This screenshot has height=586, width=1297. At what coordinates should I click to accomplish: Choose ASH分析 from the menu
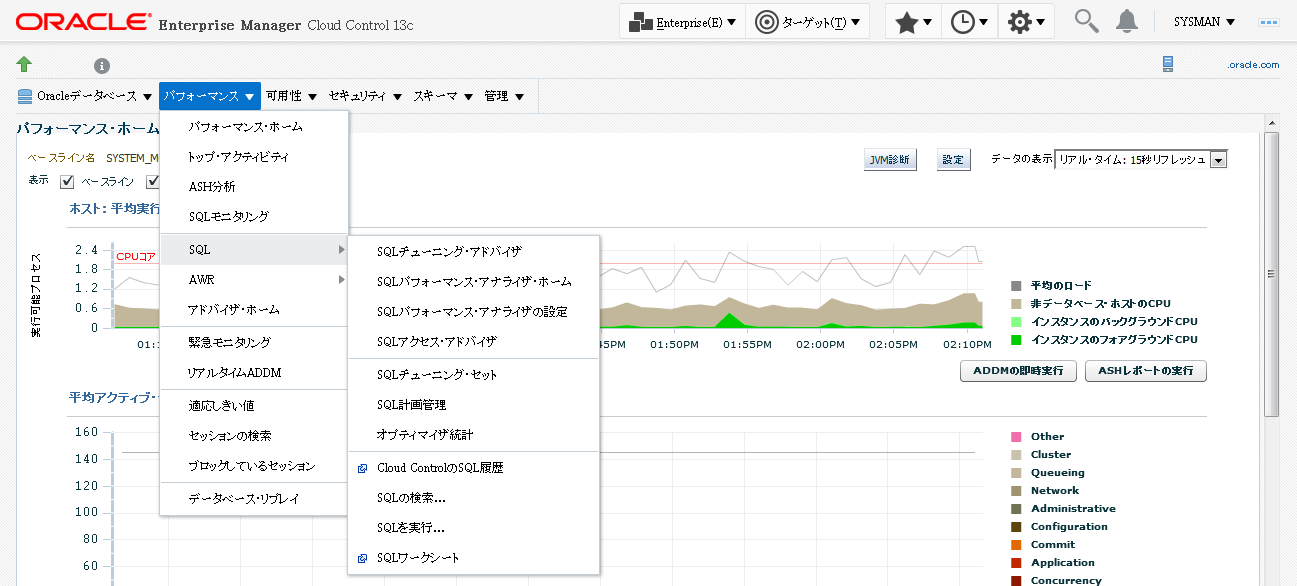pyautogui.click(x=212, y=187)
